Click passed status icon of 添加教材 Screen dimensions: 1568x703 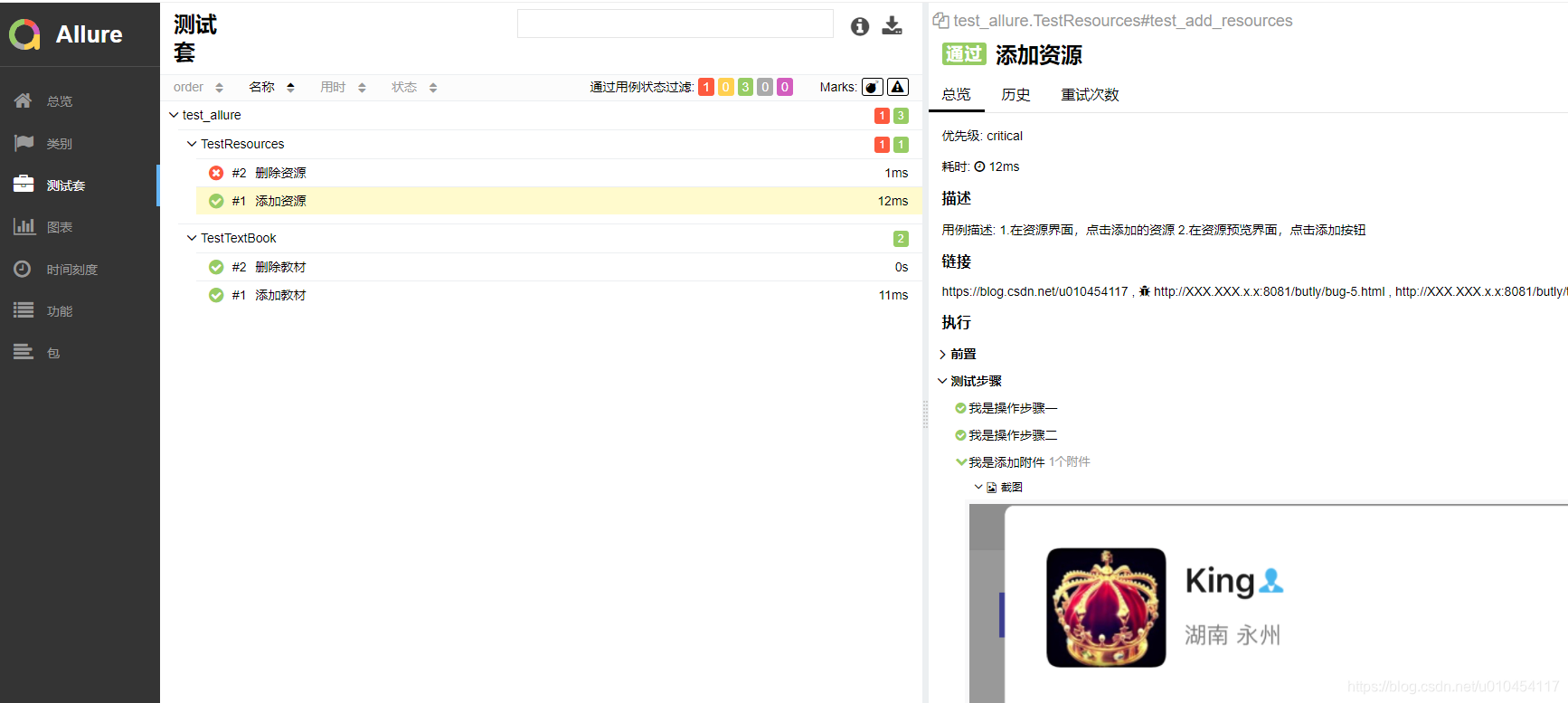pos(216,295)
